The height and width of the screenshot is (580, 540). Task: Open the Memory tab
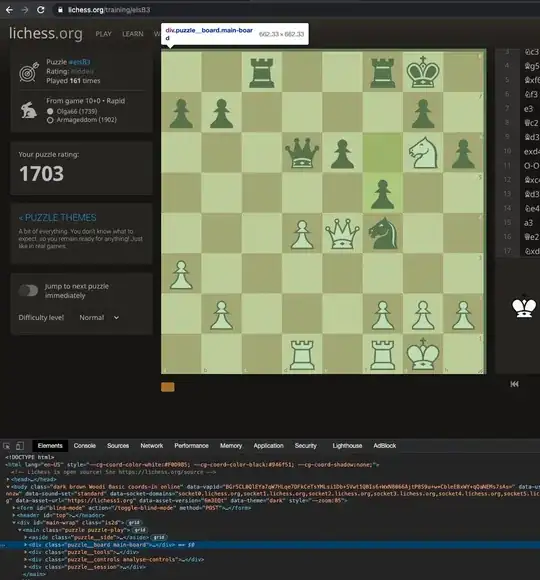231,446
